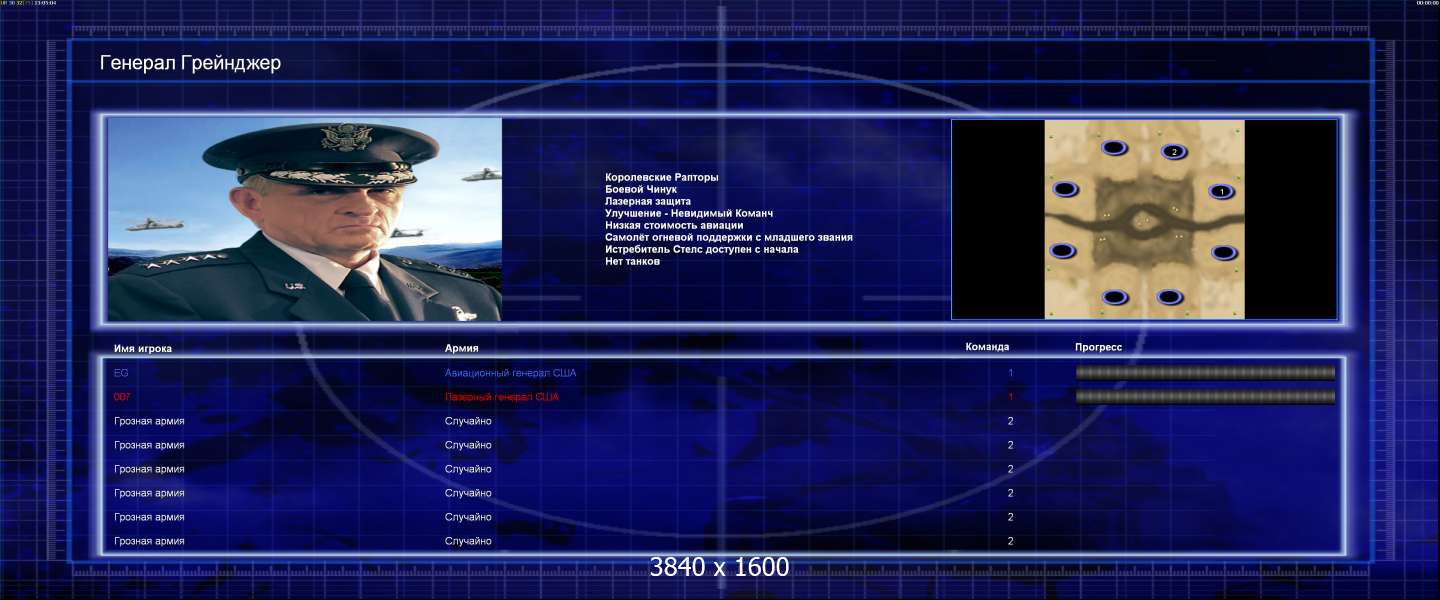Click General Granger's portrait image
Image resolution: width=1440 pixels, height=600 pixels.
point(304,219)
